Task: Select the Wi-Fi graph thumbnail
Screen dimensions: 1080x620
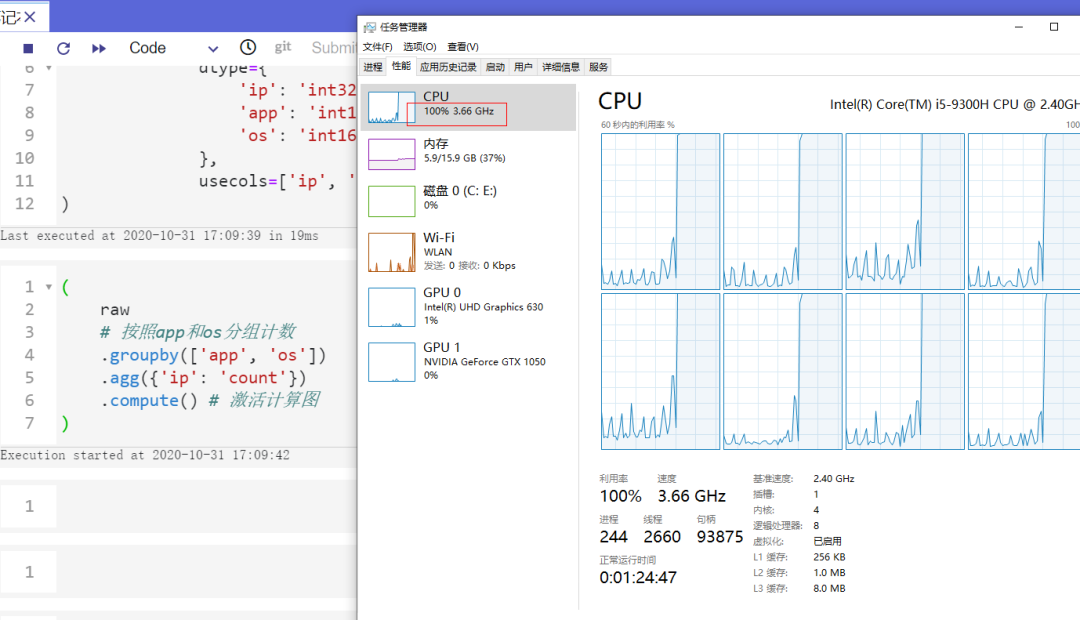Action: (391, 252)
